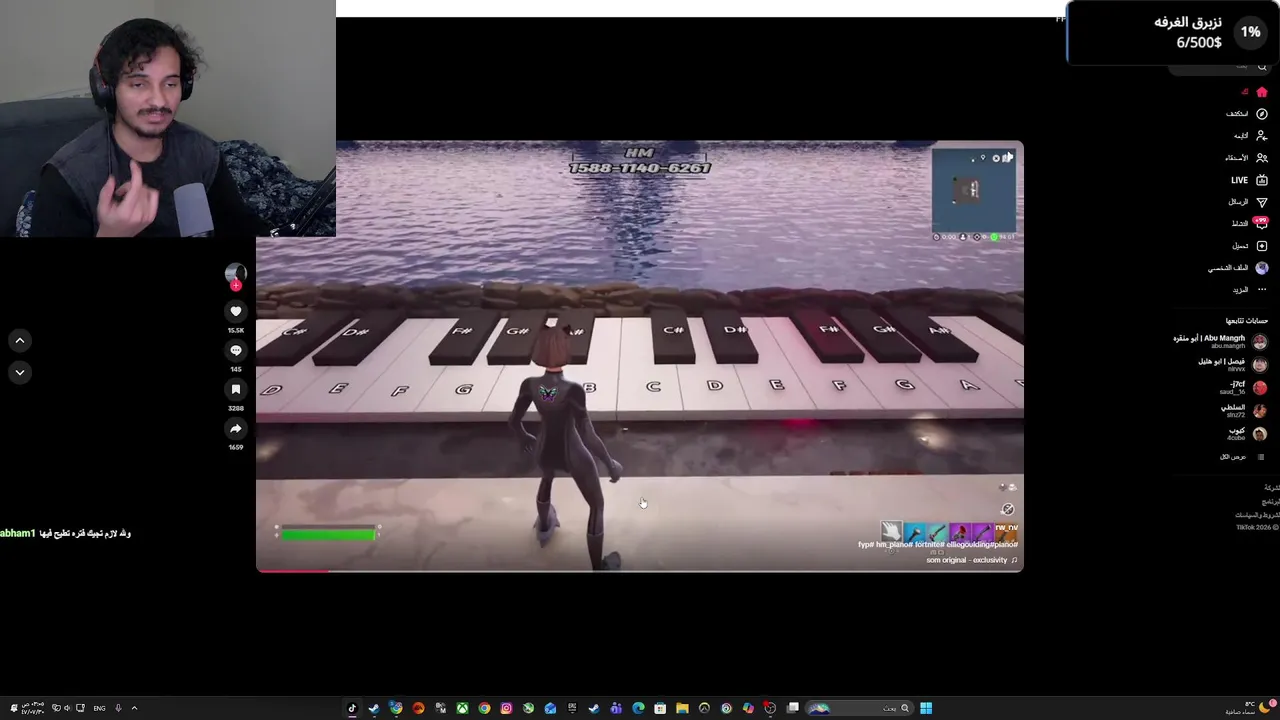Open the Abu Mangrh followed account
The image size is (1280, 720).
(x=1219, y=341)
